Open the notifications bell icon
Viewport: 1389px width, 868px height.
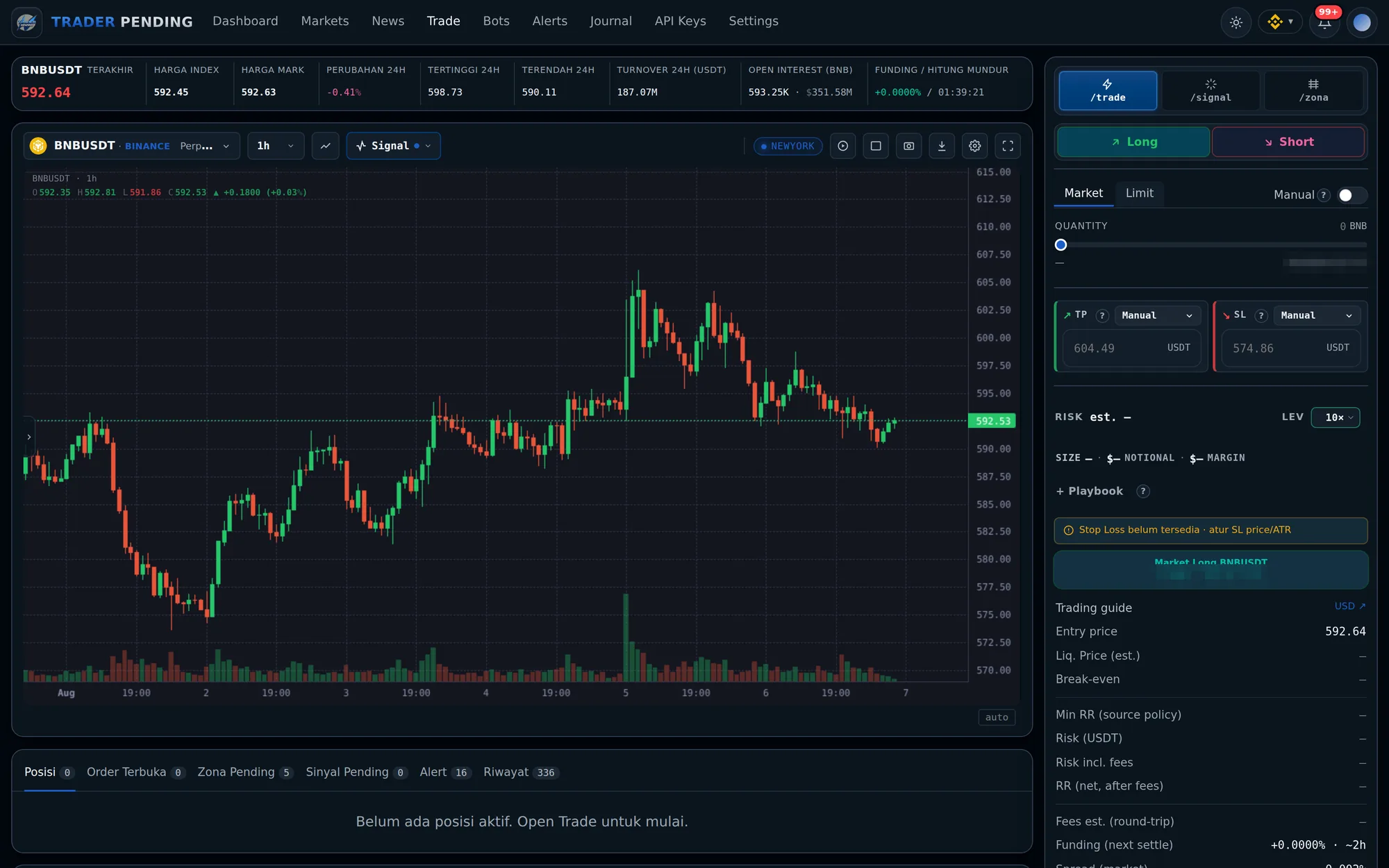coord(1324,22)
